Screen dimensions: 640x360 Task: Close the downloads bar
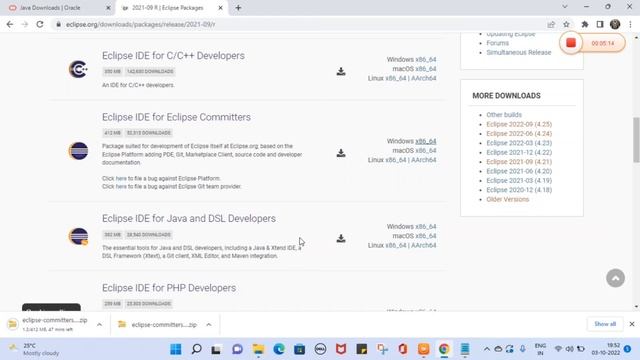[632, 324]
